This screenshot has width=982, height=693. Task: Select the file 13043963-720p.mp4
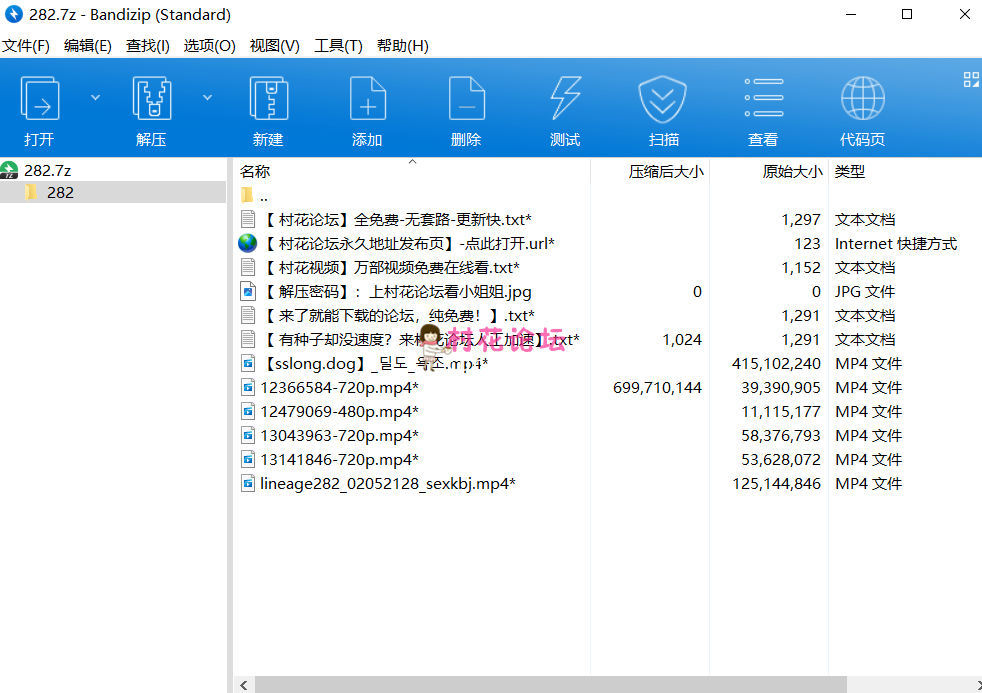pyautogui.click(x=339, y=435)
